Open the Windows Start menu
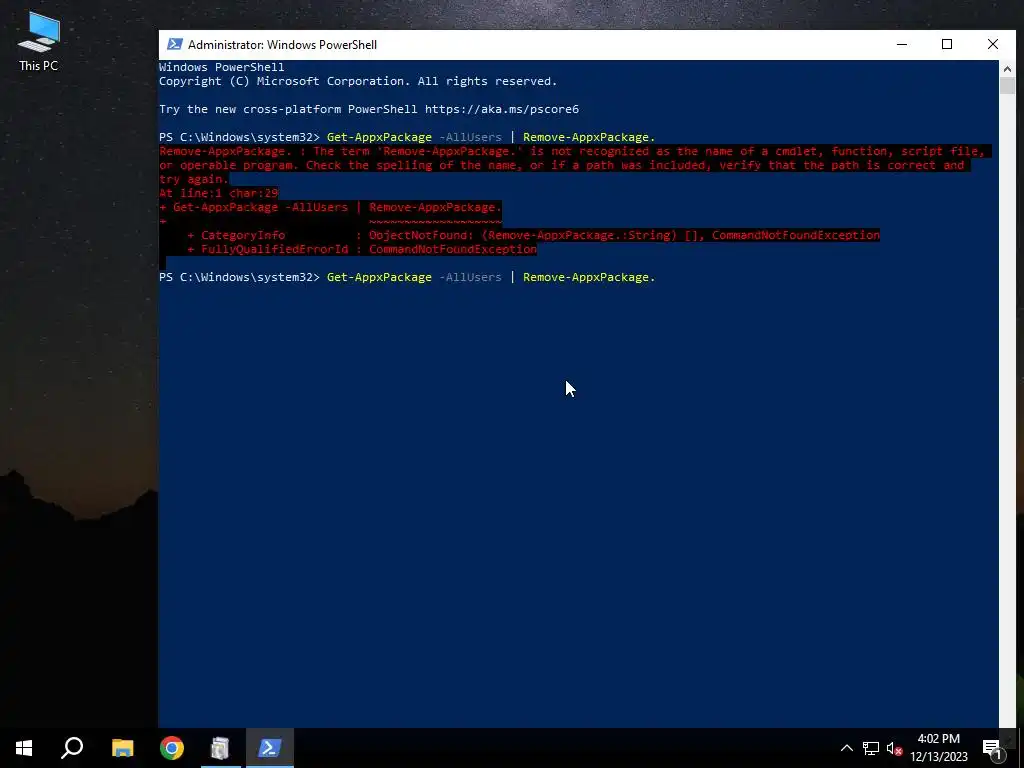The height and width of the screenshot is (768, 1024). point(24,748)
